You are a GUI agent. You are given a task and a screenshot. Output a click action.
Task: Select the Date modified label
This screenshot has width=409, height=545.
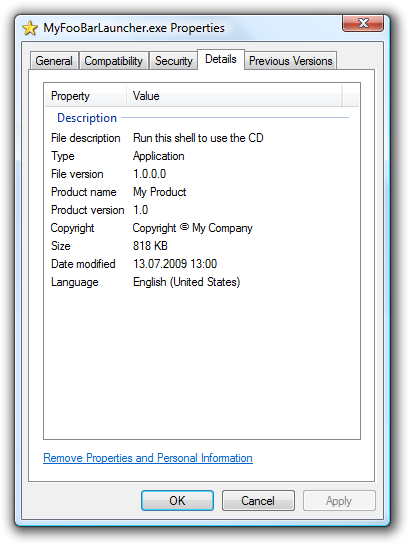click(83, 264)
